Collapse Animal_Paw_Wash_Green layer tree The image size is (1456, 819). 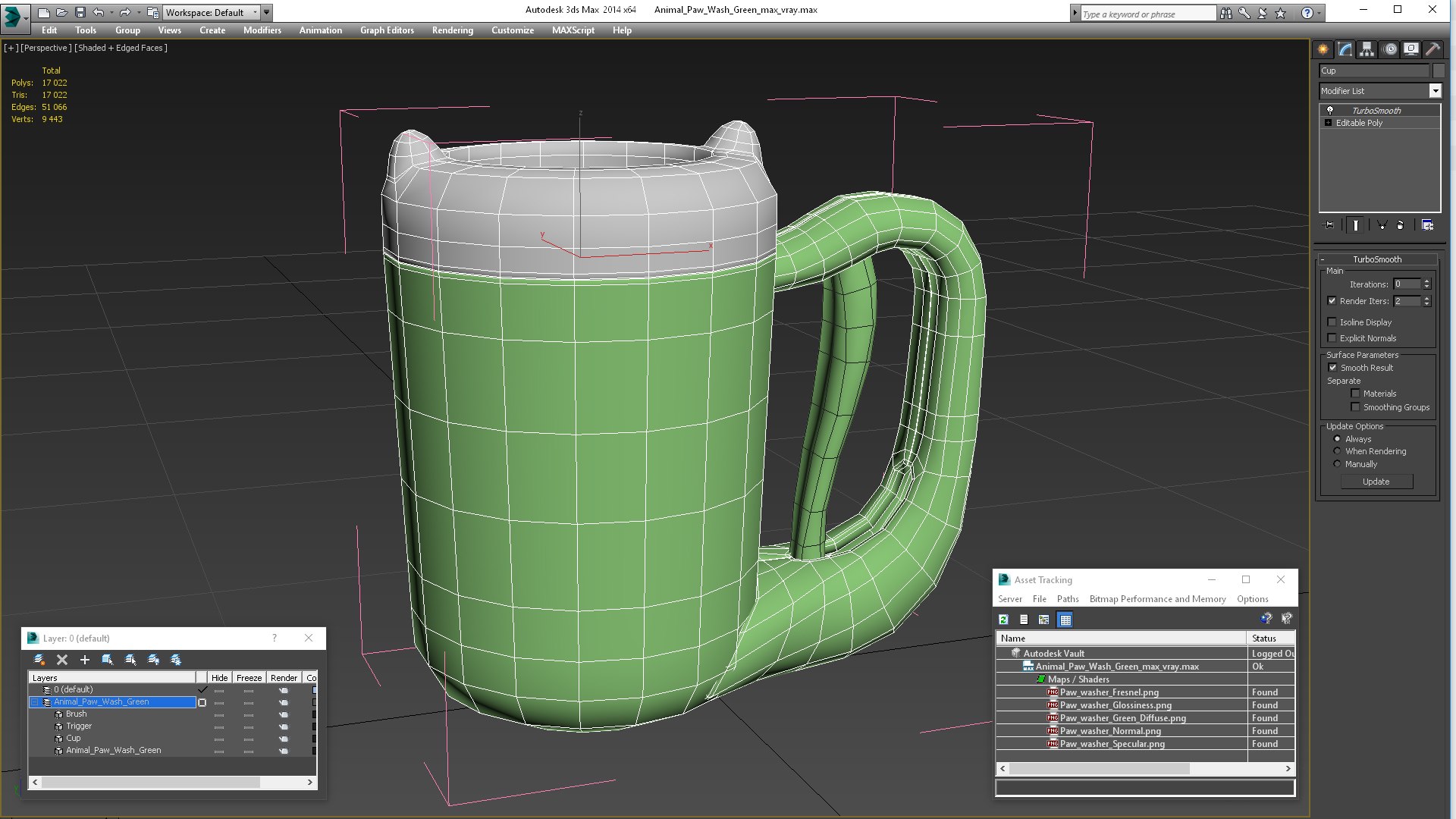coord(34,702)
